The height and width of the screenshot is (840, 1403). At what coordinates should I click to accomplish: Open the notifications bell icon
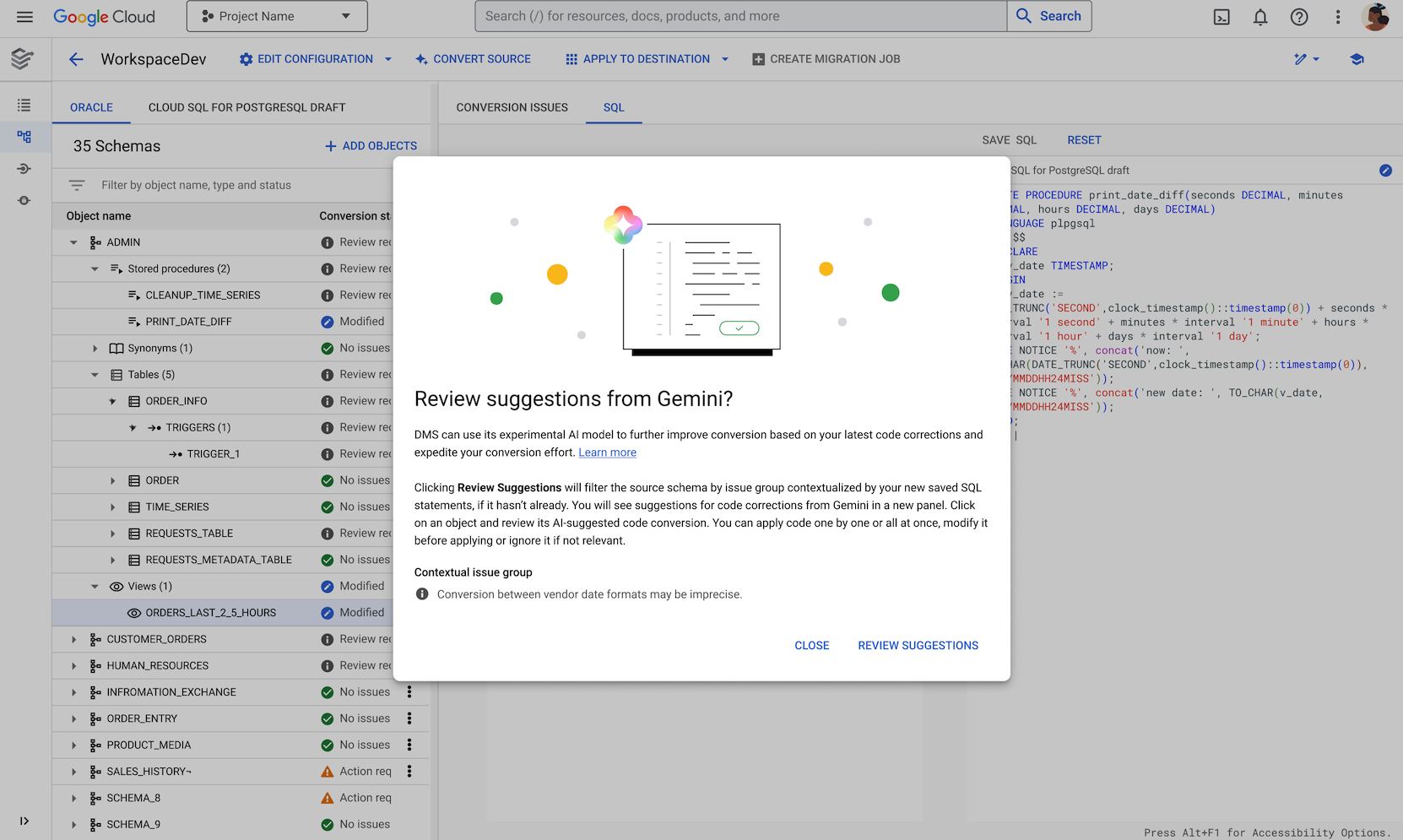1260,16
